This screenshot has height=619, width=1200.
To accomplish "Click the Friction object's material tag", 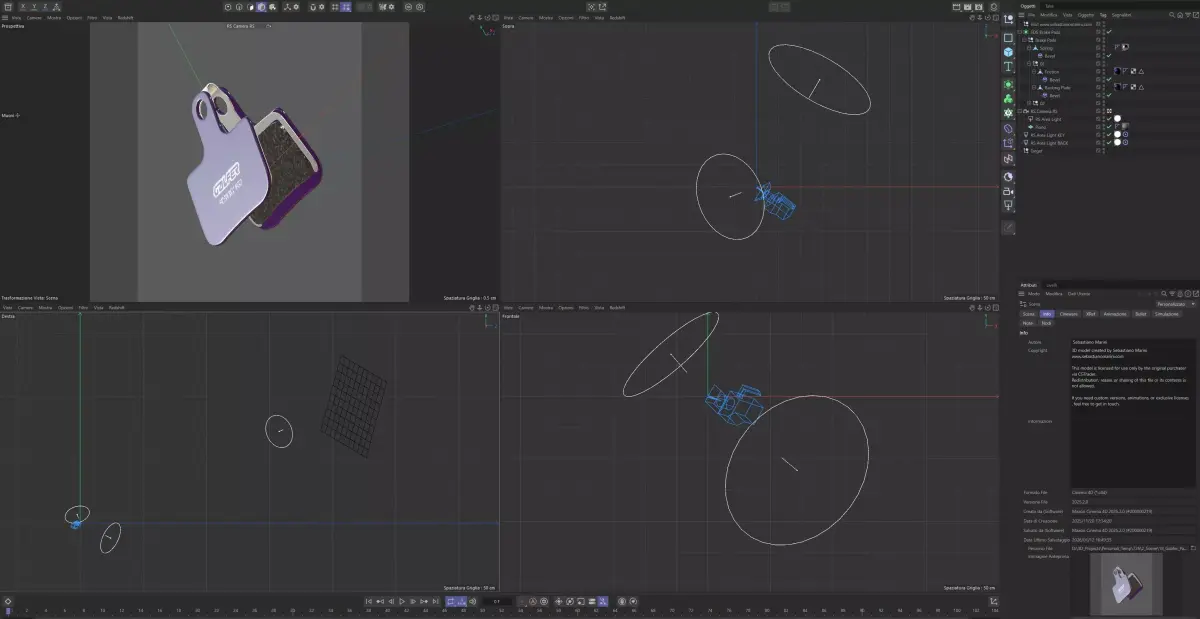I will [x=1117, y=71].
